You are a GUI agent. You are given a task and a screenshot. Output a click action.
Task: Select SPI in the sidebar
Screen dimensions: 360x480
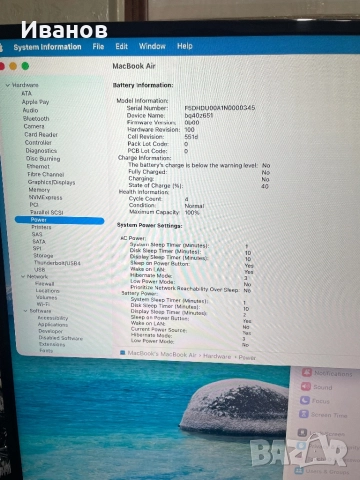tap(37, 249)
